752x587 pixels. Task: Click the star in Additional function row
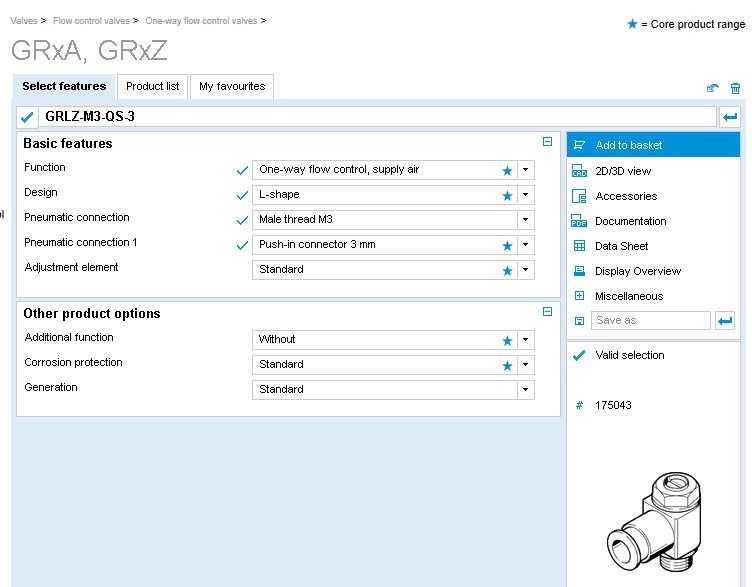point(507,340)
